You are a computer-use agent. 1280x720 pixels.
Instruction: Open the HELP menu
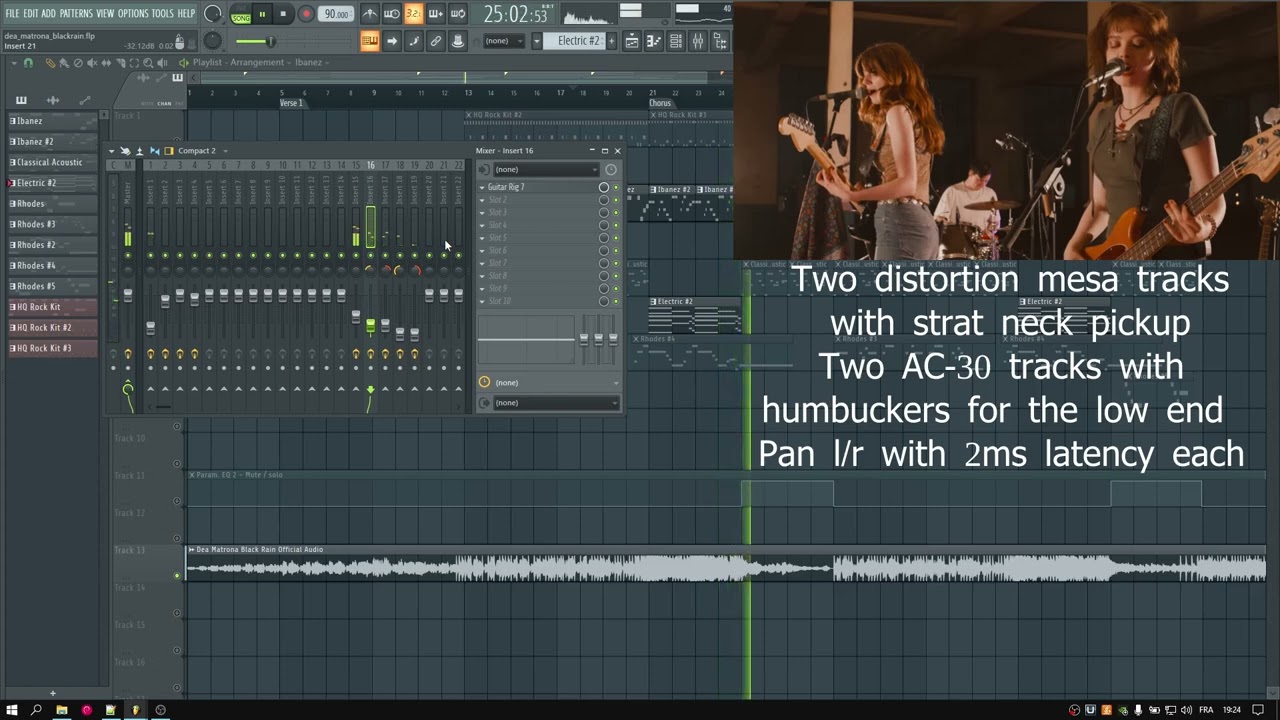point(186,14)
